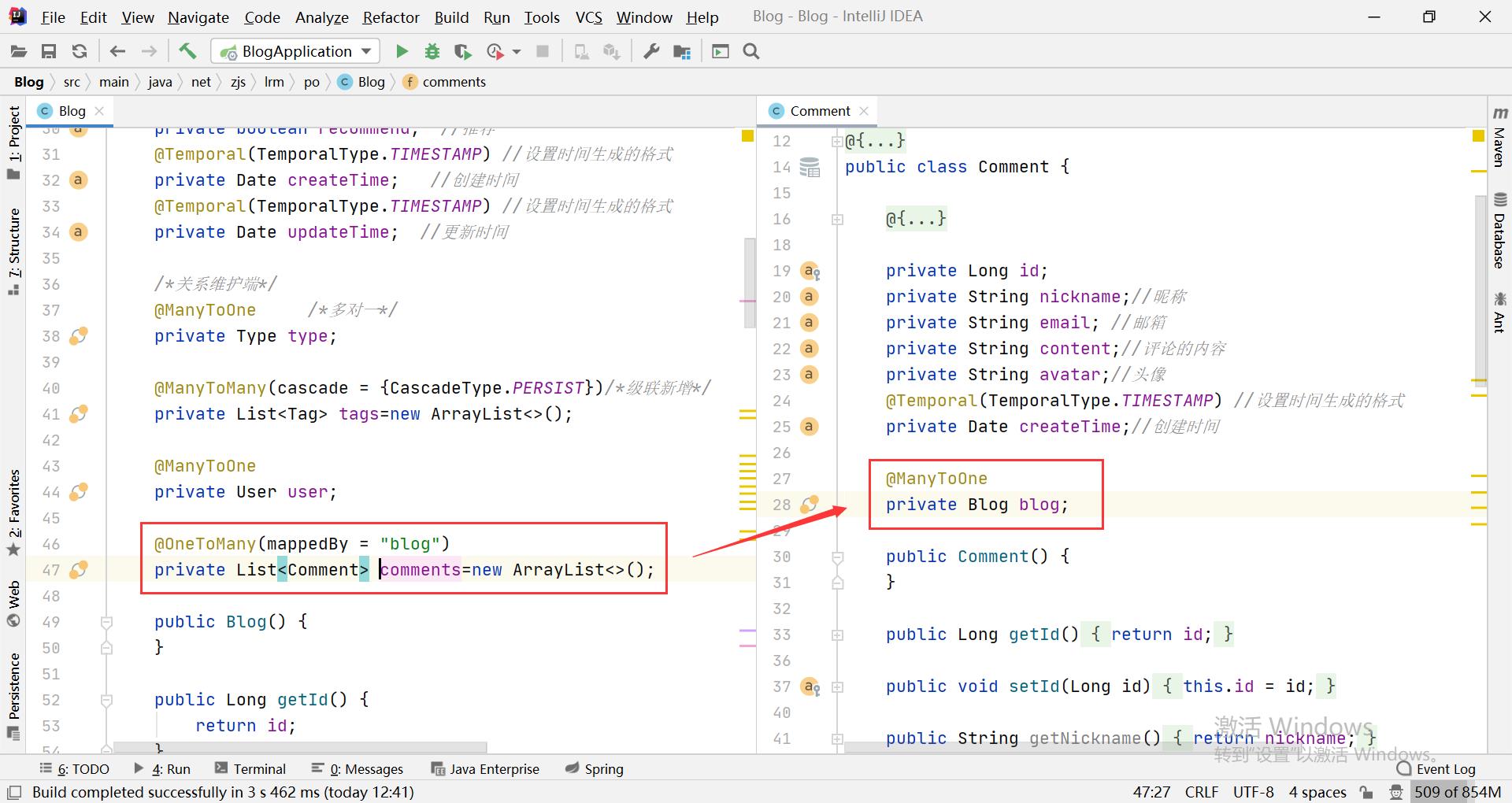Open the Navigate menu

click(x=198, y=17)
